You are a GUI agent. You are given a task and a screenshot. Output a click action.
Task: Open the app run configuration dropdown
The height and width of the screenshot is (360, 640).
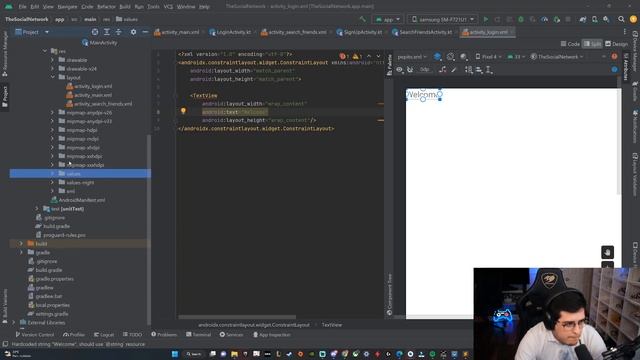pos(388,19)
